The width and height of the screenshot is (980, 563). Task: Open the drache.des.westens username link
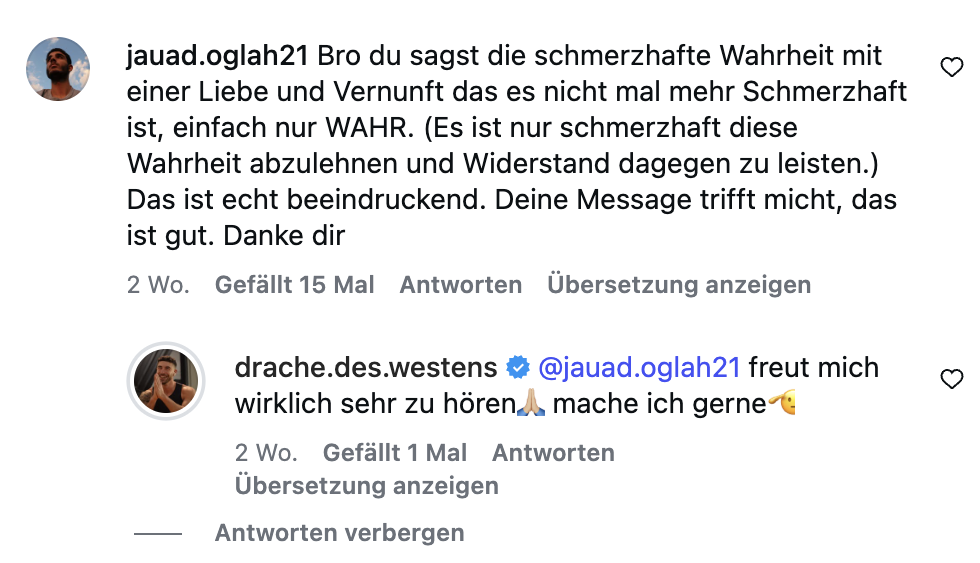pos(365,368)
